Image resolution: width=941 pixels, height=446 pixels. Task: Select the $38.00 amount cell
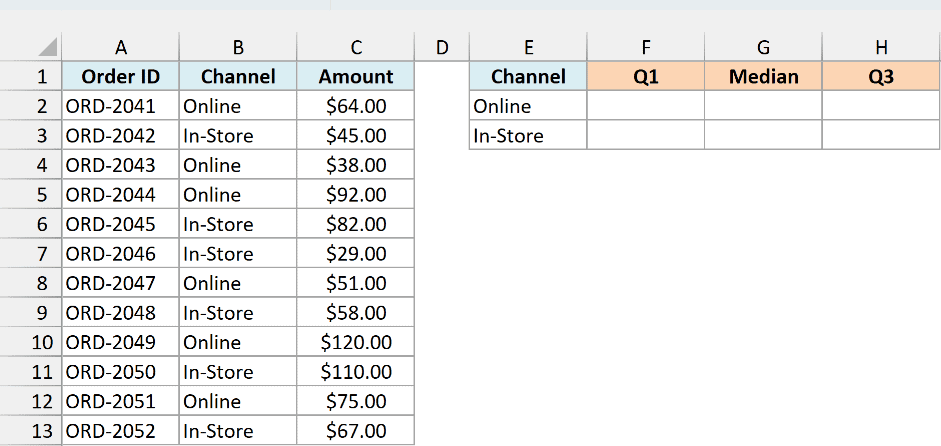pyautogui.click(x=356, y=164)
